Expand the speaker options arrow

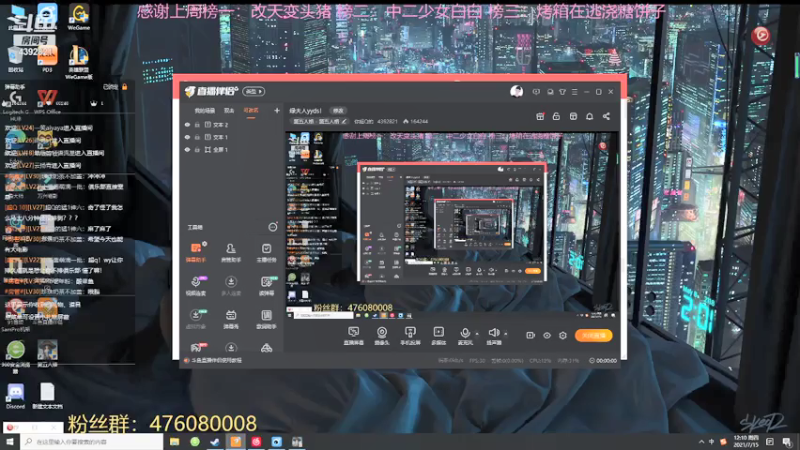pyautogui.click(x=506, y=334)
